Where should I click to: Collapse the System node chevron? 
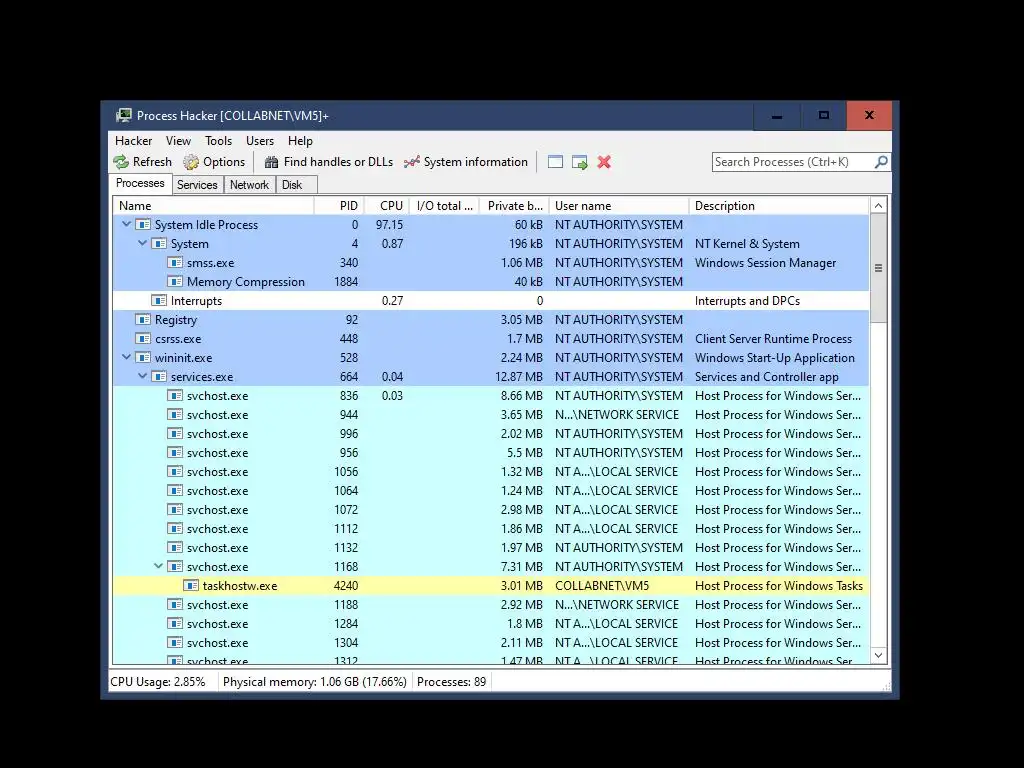point(142,243)
